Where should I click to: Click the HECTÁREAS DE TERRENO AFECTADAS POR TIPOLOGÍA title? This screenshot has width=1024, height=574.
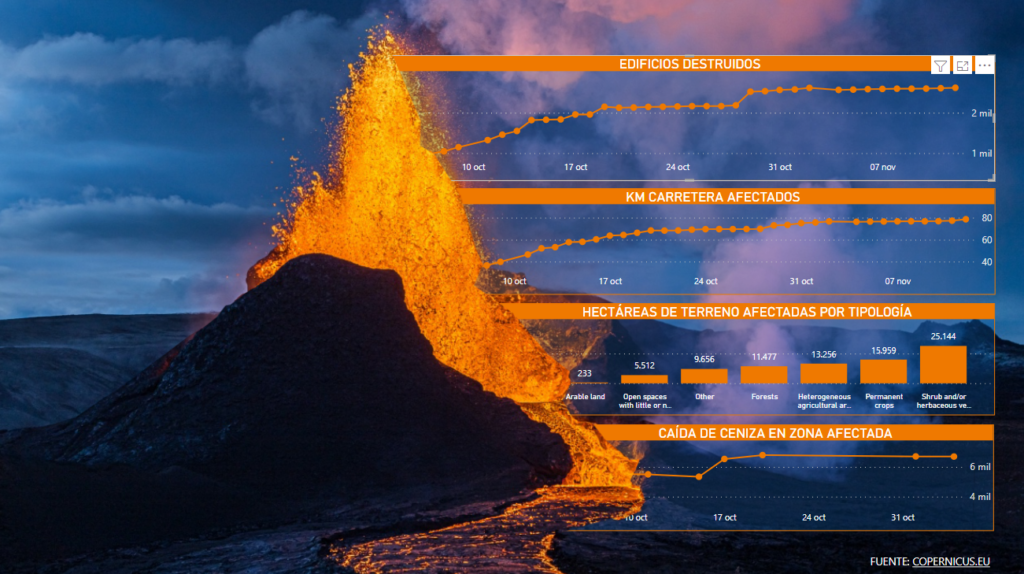pos(746,311)
